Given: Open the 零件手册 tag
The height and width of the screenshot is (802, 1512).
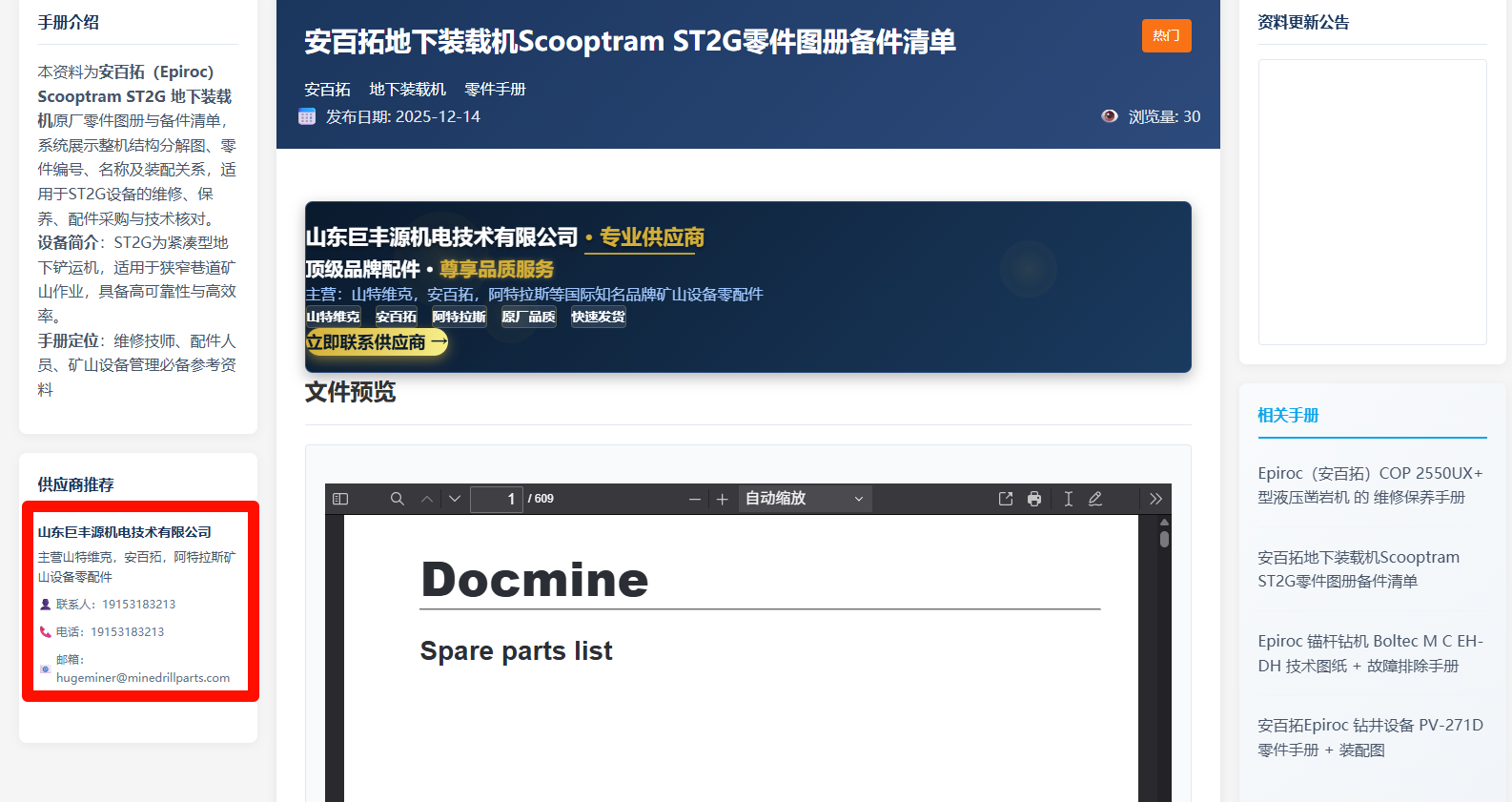Looking at the screenshot, I should click(495, 90).
